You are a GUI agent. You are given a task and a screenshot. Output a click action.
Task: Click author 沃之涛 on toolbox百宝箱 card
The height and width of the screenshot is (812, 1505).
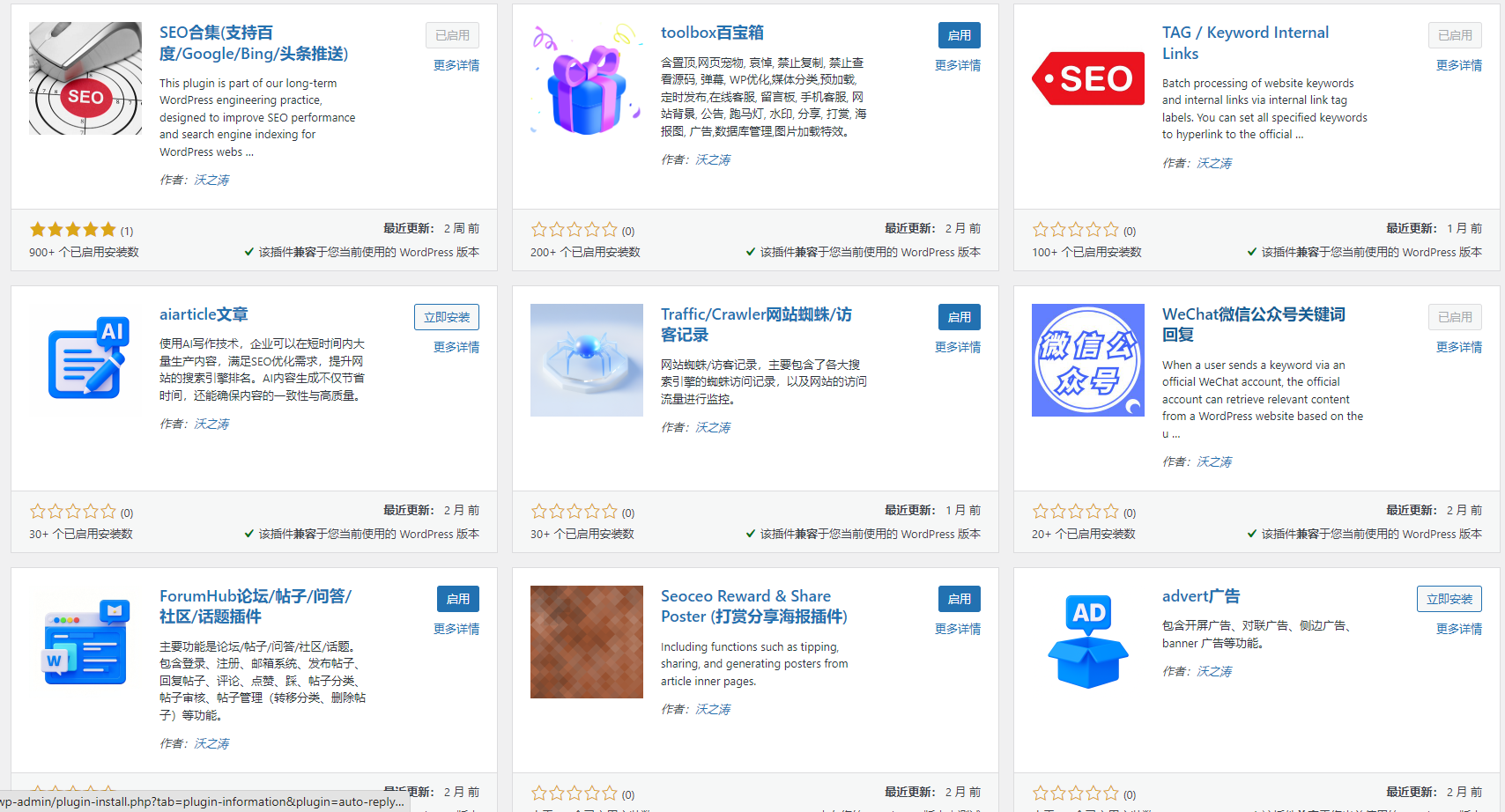pos(713,159)
